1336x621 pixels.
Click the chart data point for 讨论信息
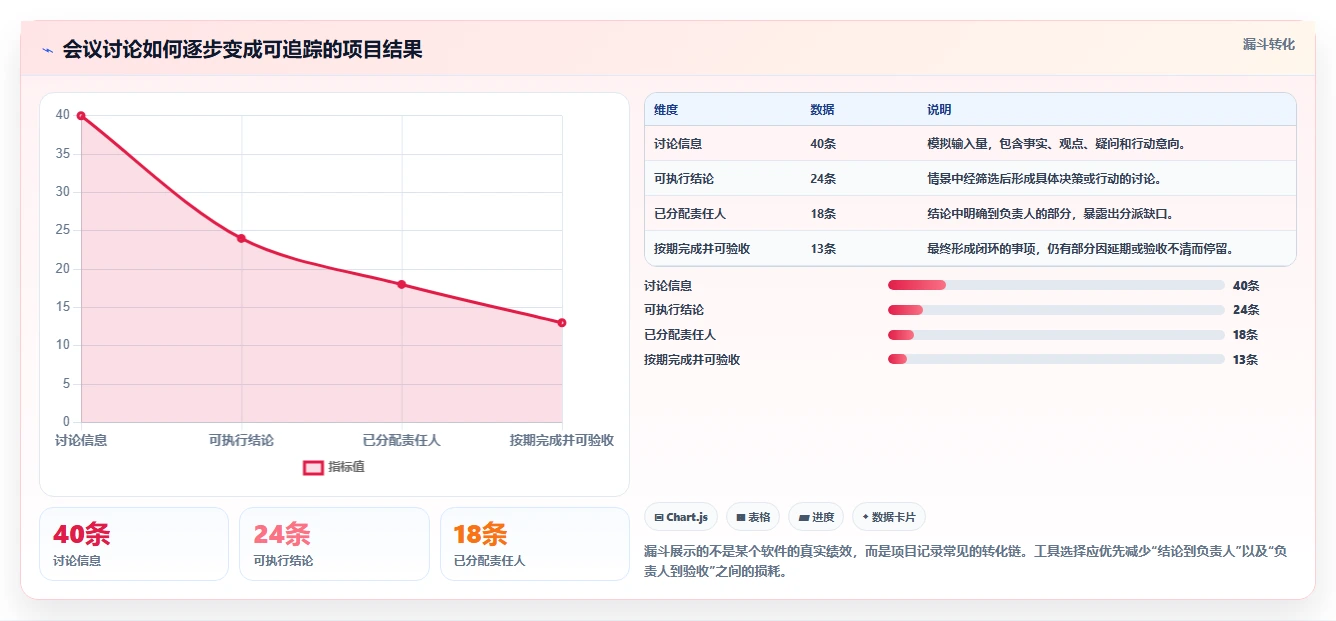click(81, 116)
